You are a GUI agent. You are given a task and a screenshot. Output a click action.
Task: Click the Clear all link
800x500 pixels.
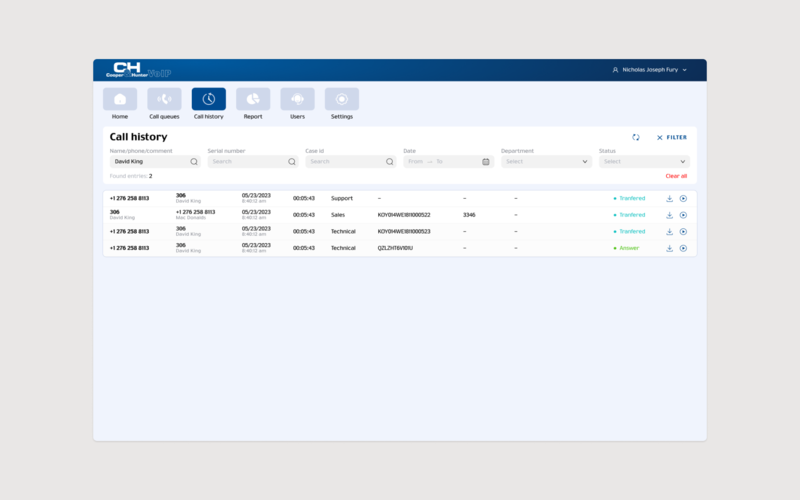[x=676, y=176]
